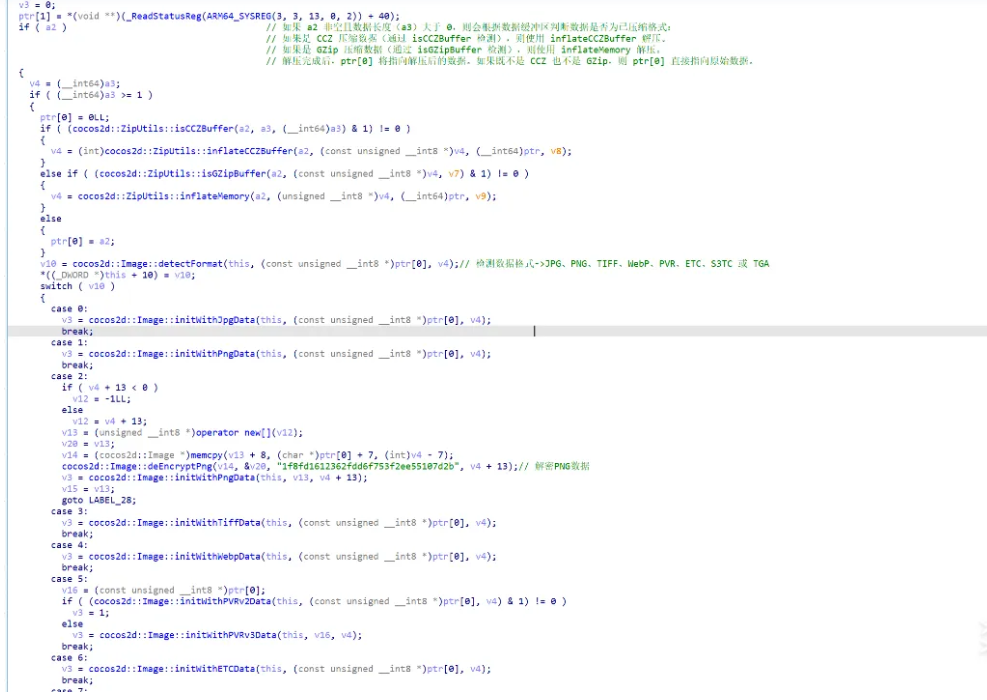This screenshot has height=700, width=987.
Task: Click the 'ptr[0] = 0LL;' assignment
Action: (75, 118)
